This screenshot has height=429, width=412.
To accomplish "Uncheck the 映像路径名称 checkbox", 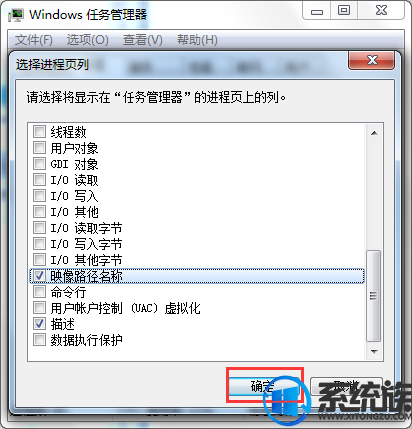I will pos(39,276).
